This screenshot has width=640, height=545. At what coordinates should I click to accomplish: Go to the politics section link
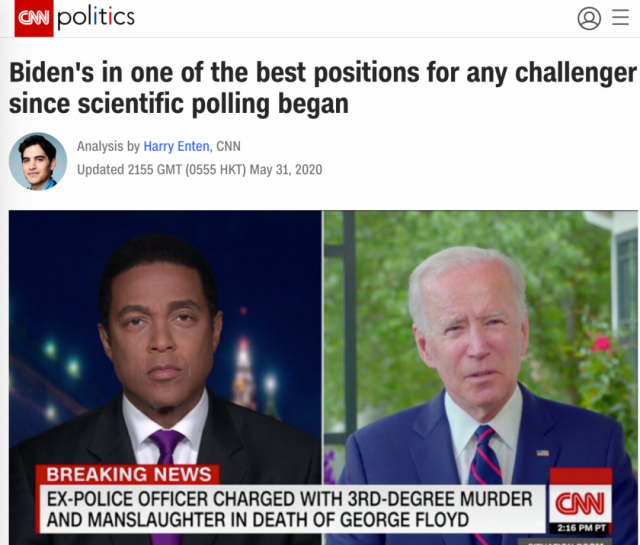tap(96, 17)
